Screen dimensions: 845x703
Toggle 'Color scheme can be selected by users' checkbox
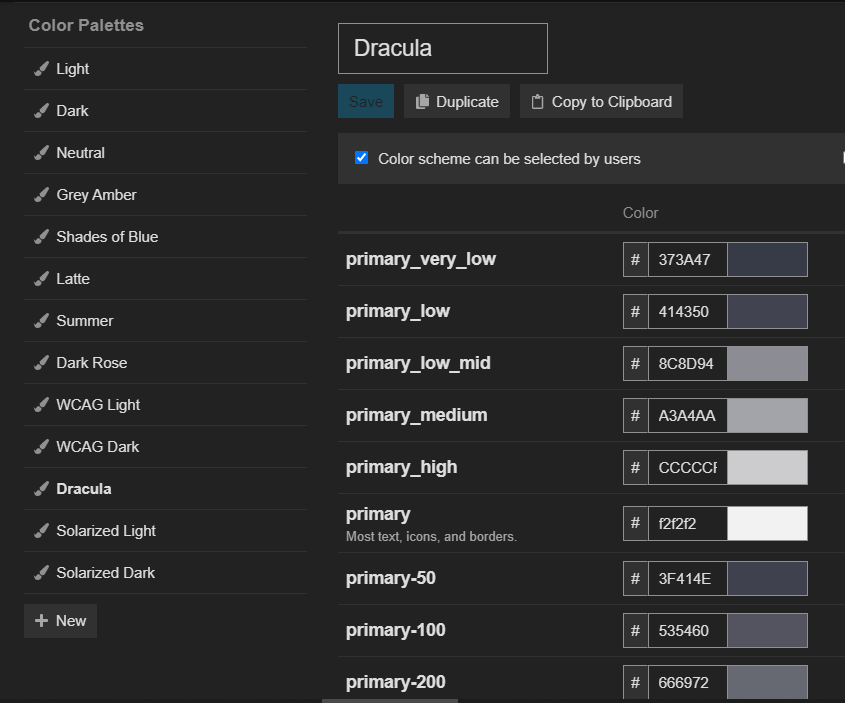pyautogui.click(x=362, y=158)
